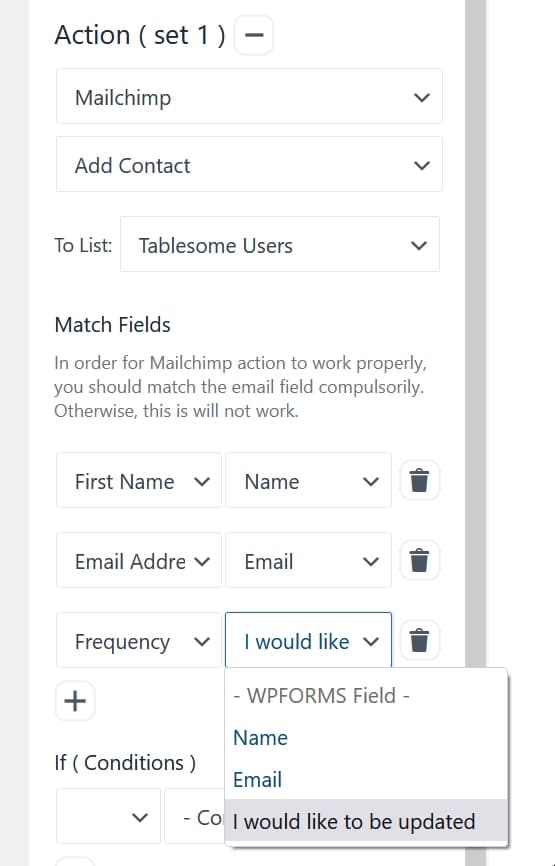This screenshot has width=555, height=866.
Task: Open the Frequency field dropdown
Action: click(x=139, y=641)
